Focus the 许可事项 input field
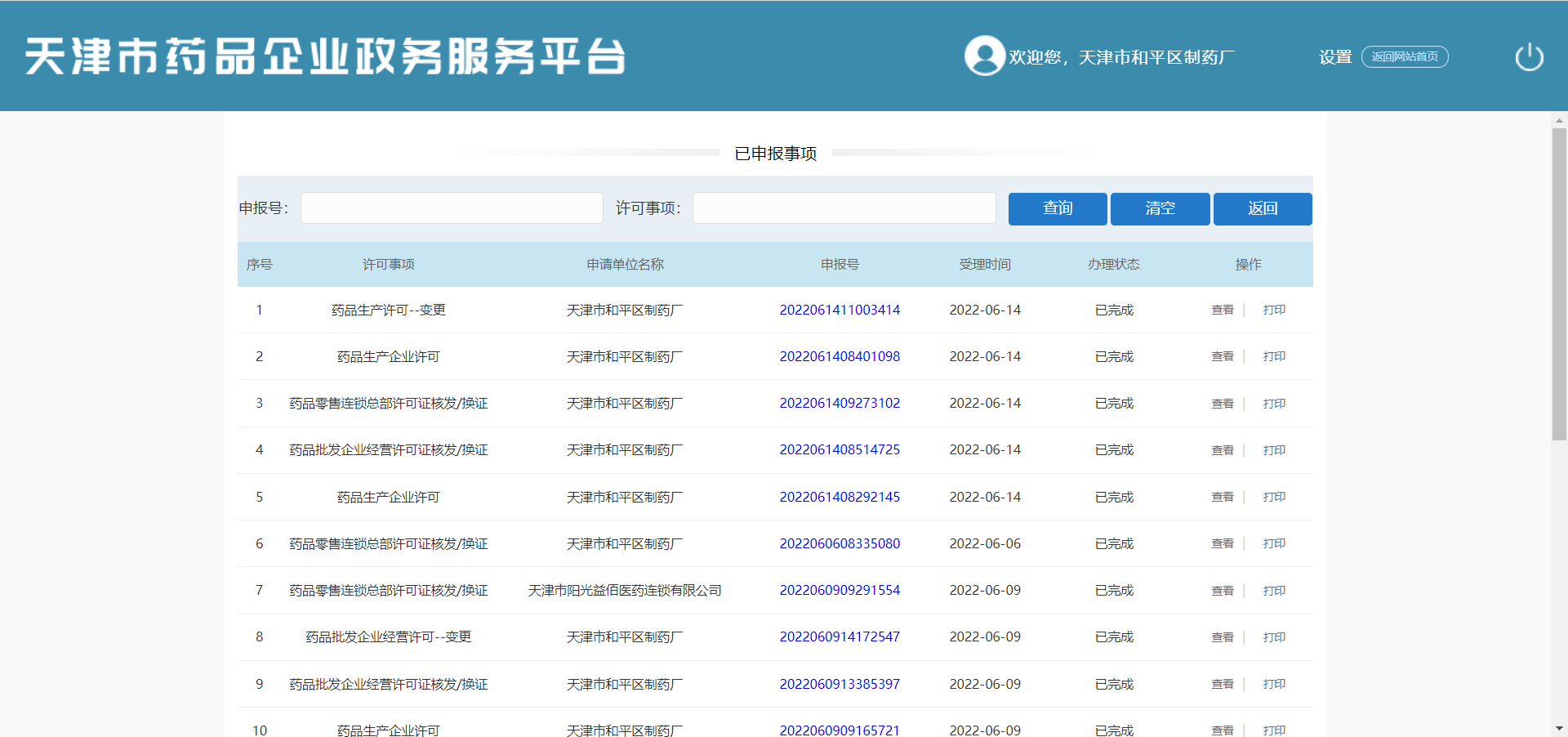The height and width of the screenshot is (737, 1568). coord(844,208)
